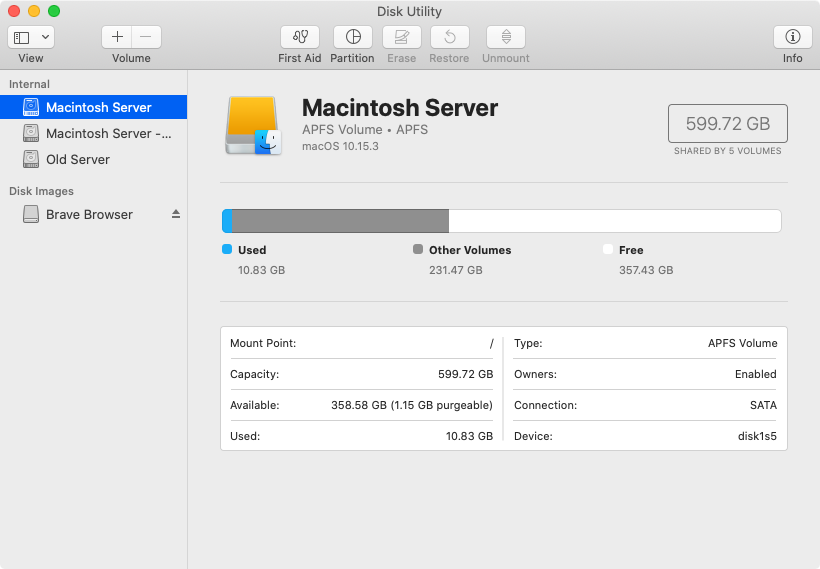Click the gray Other Volumes swatch

click(418, 249)
